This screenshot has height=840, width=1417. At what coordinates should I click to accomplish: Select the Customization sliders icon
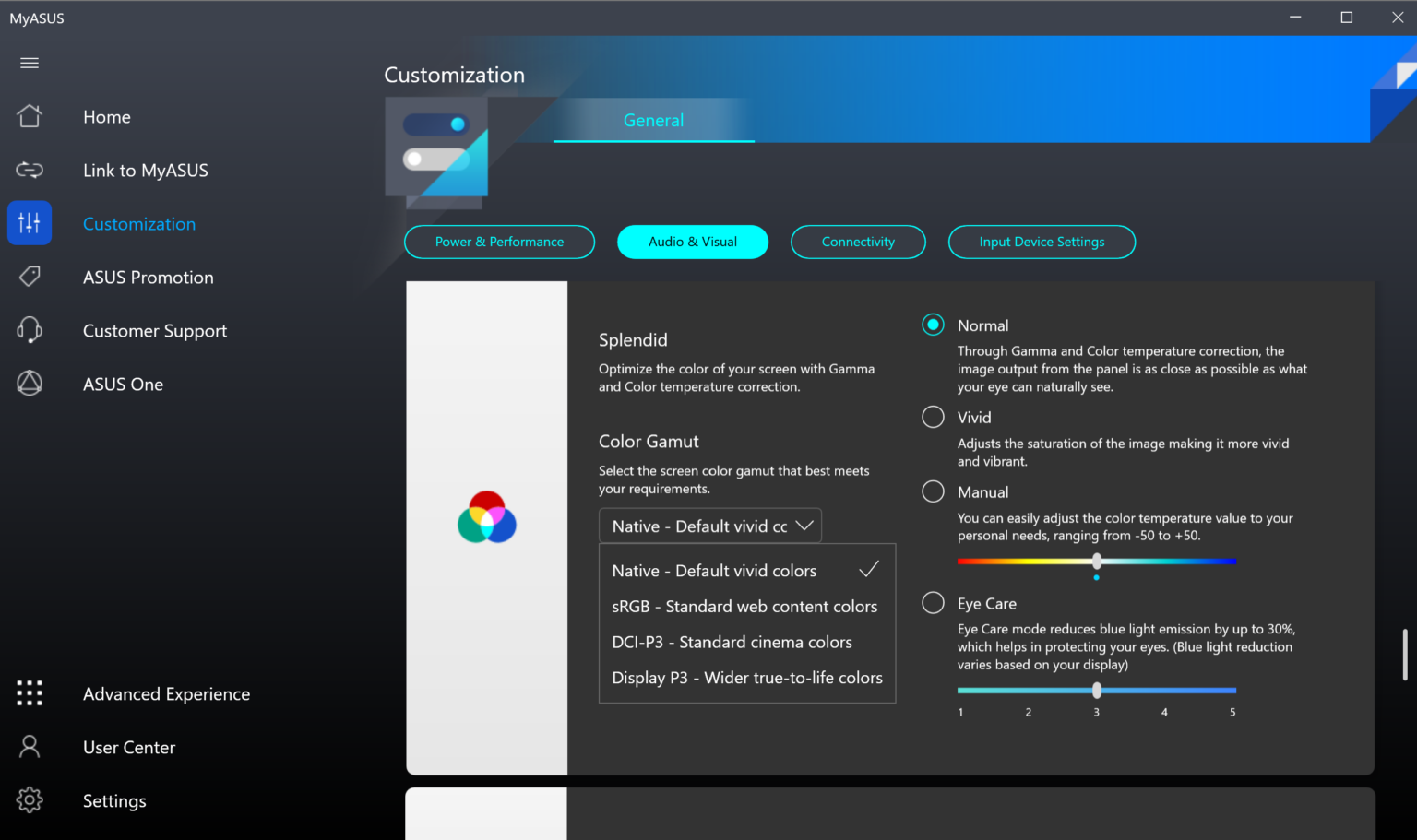[30, 223]
